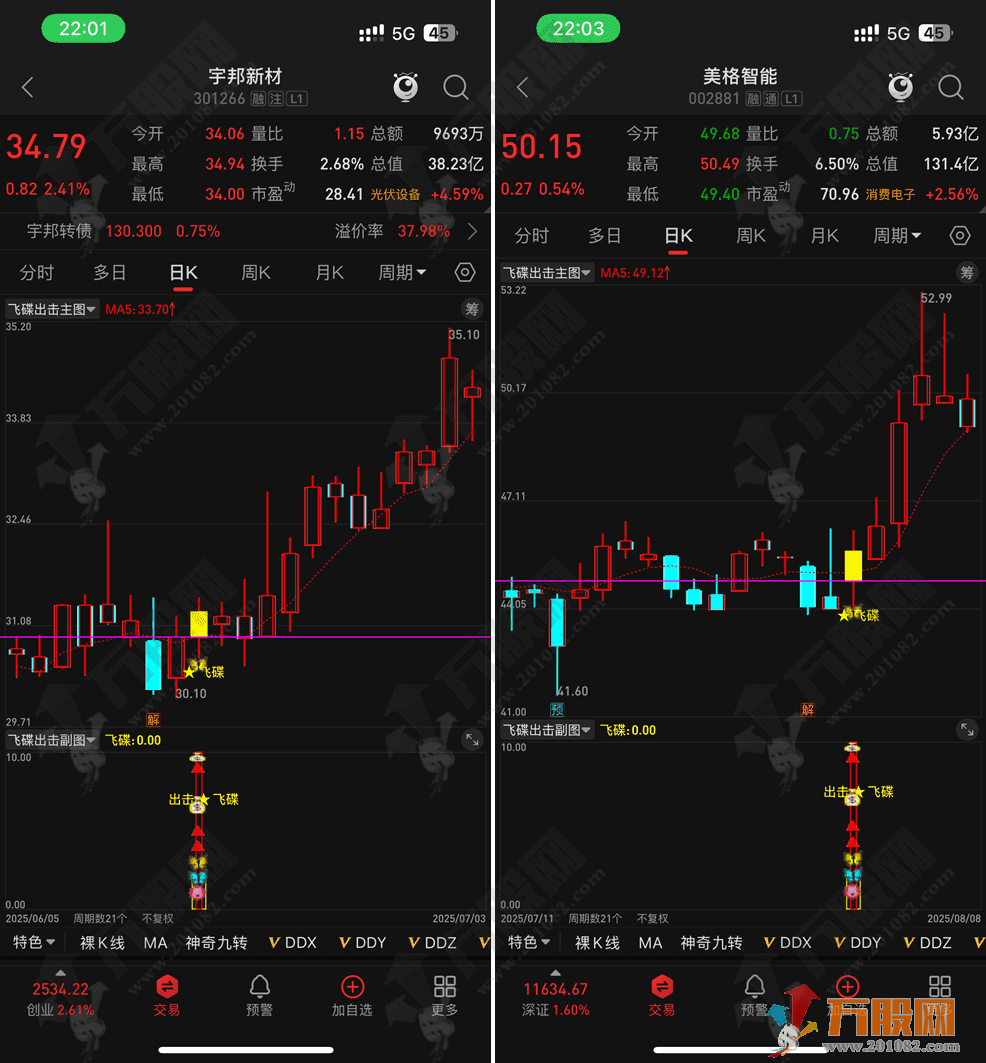986x1063 pixels.
Task: Select 日K tab on 美格智能
Action: point(678,236)
